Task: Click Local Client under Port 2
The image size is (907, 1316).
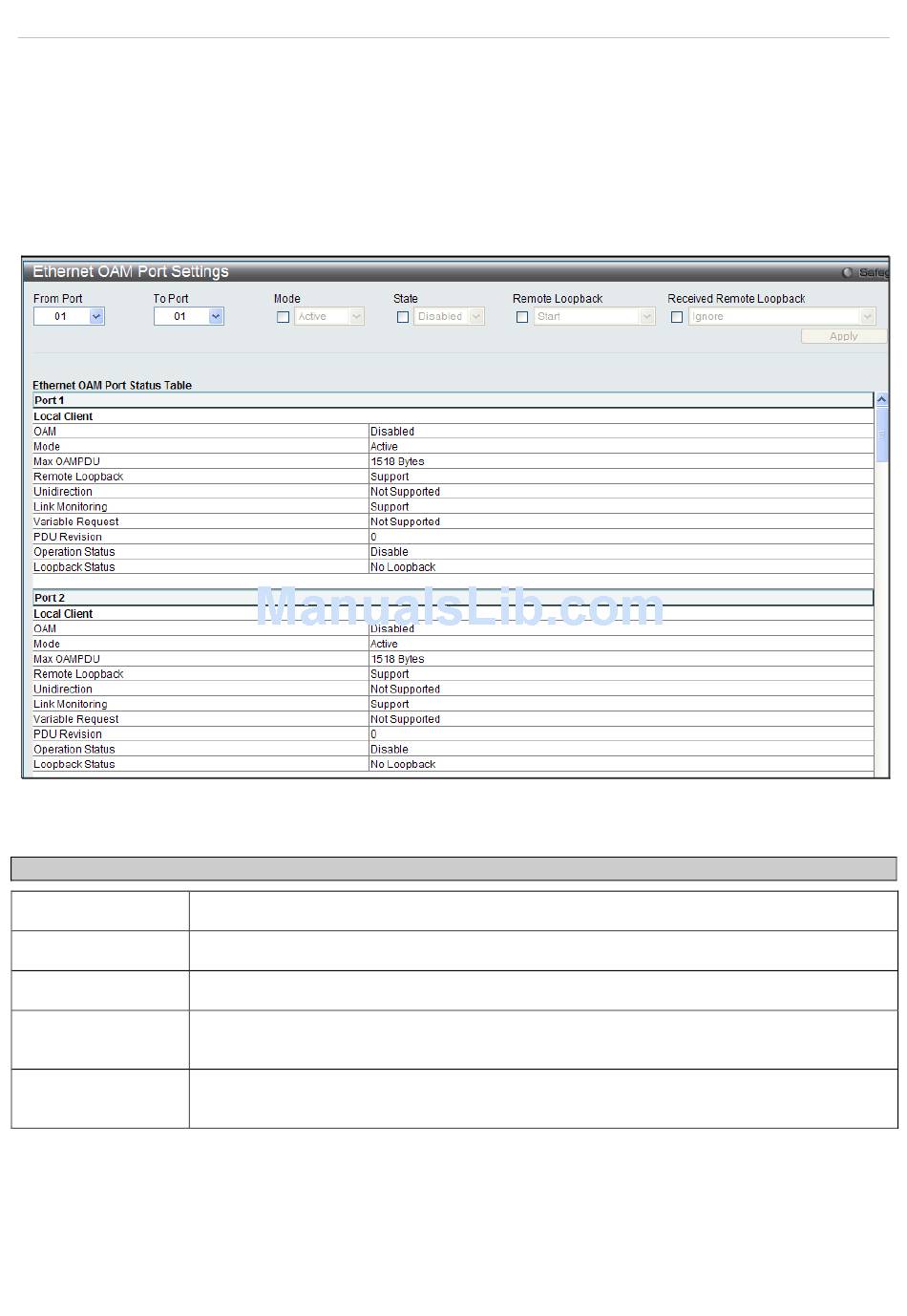Action: coord(63,614)
